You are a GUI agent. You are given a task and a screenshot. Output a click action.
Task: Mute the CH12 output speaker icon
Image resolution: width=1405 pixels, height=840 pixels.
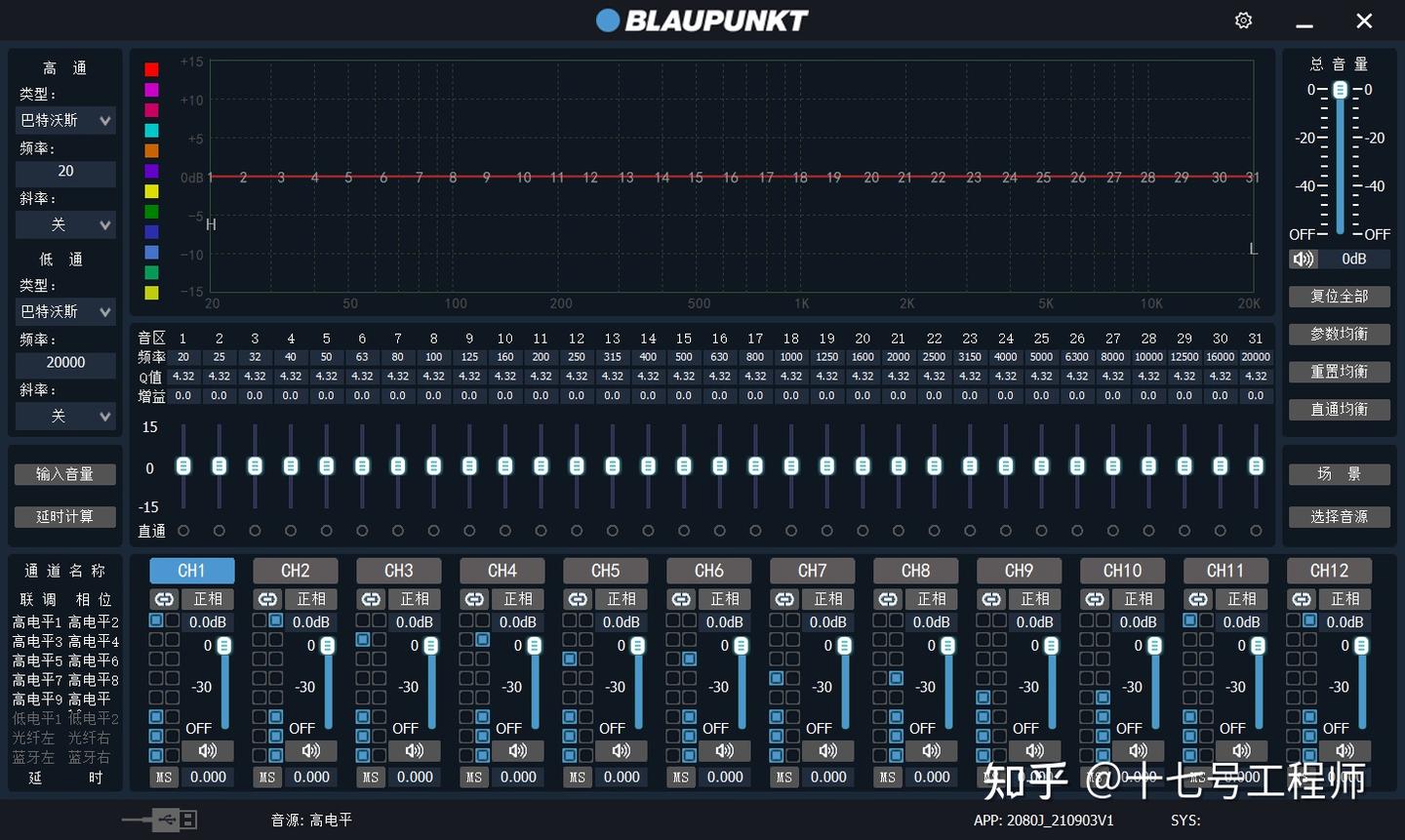tap(1345, 750)
